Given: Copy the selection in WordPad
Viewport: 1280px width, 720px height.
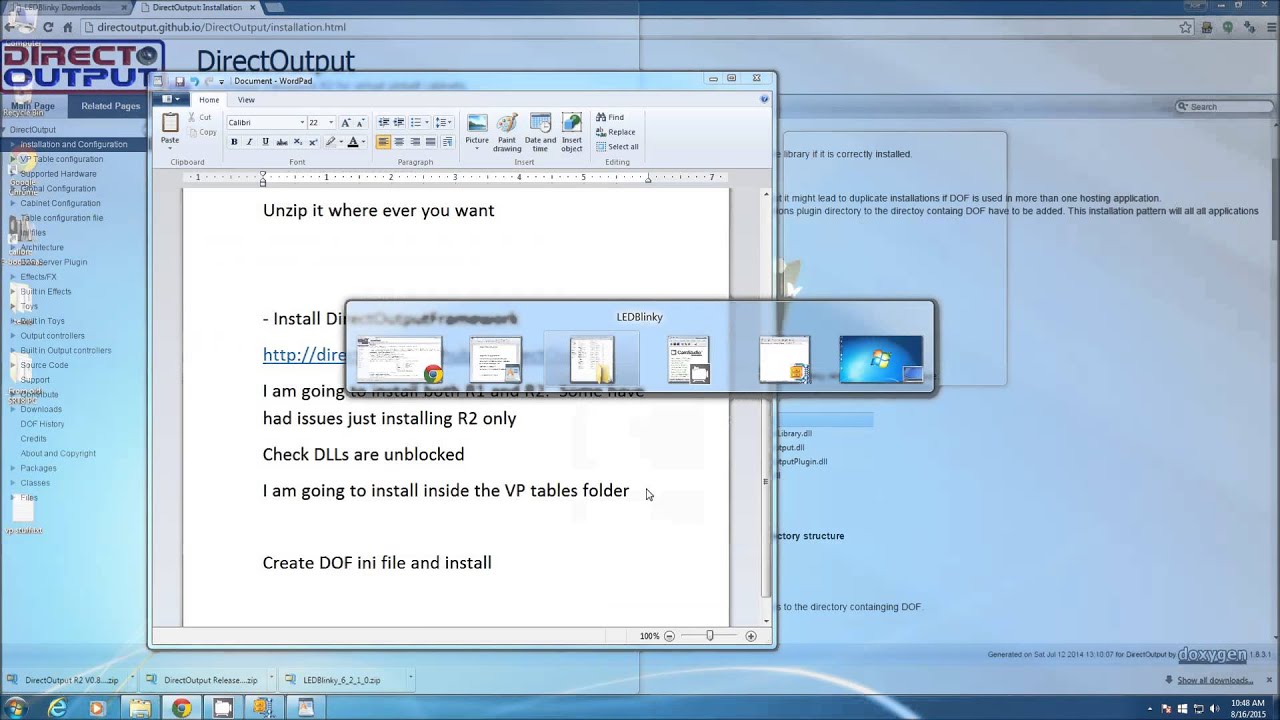Looking at the screenshot, I should (x=201, y=132).
